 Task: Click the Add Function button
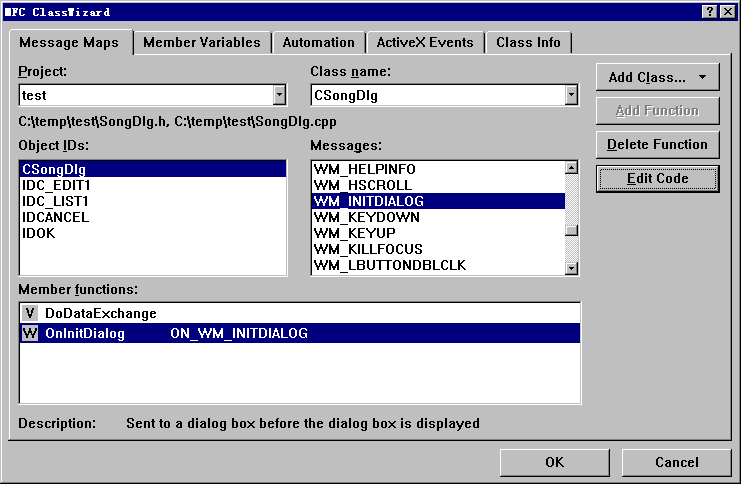(657, 111)
